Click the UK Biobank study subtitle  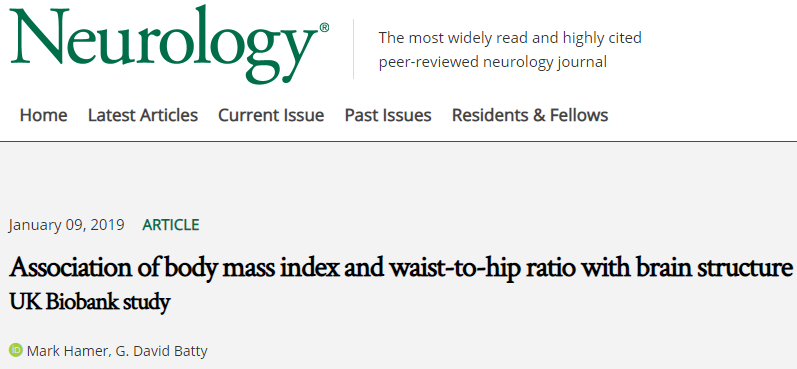point(89,302)
